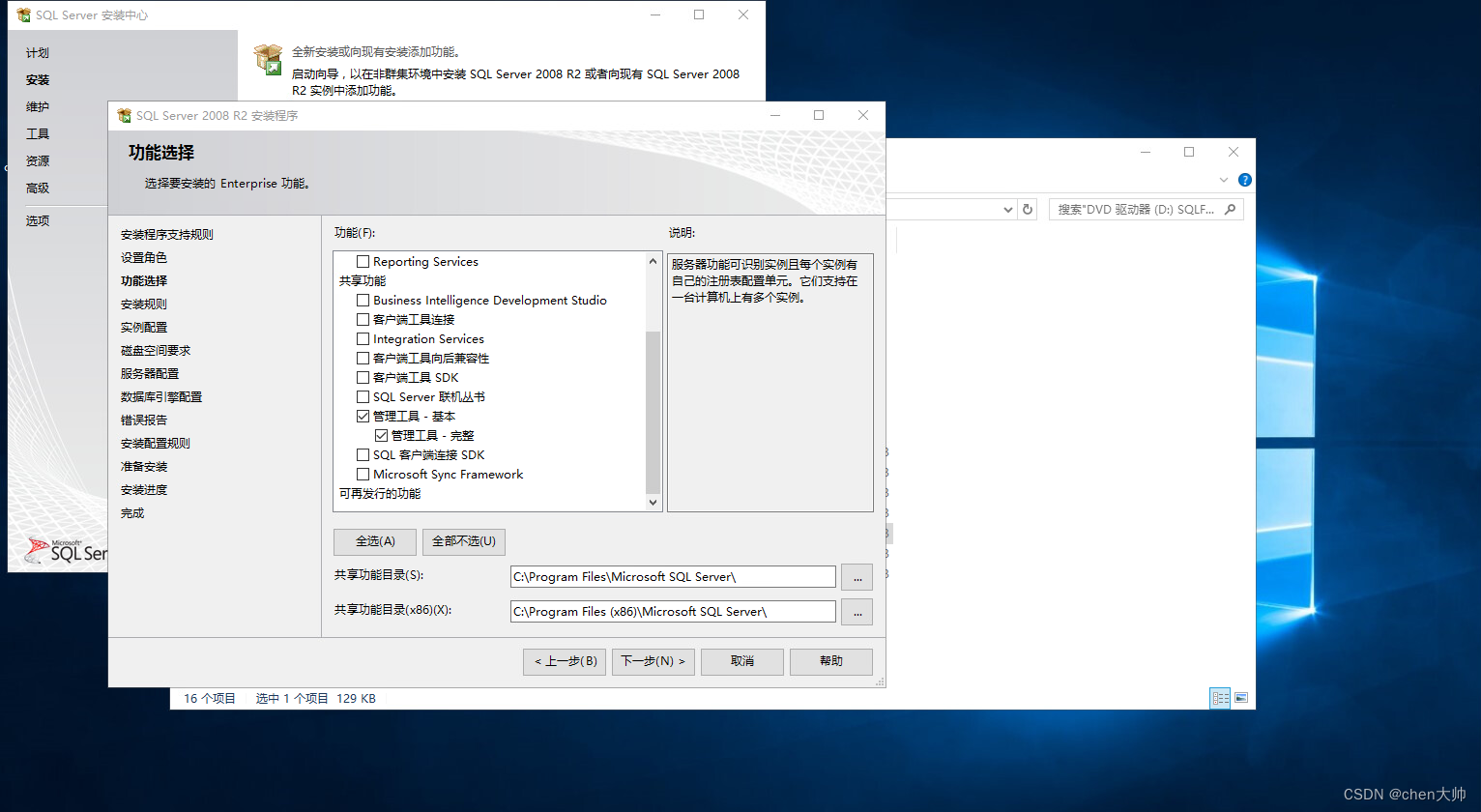
Task: Tick the 客户端工具 SDK checkbox
Action: [x=363, y=378]
